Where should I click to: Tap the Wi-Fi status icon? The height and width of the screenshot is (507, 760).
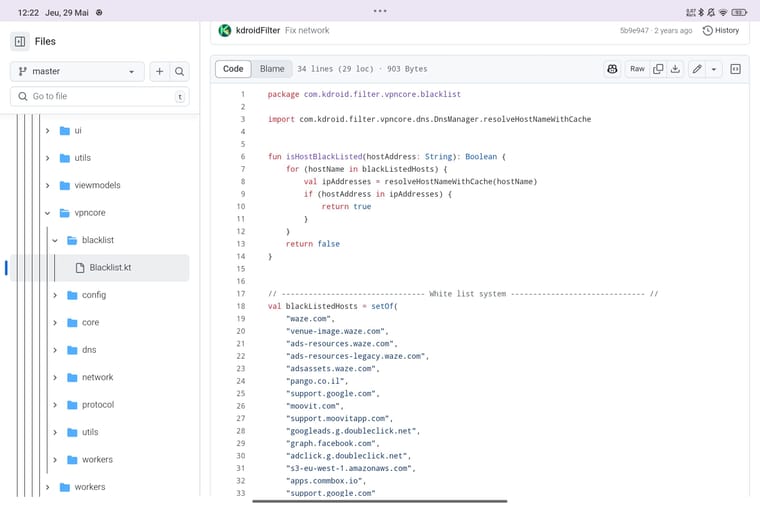pos(723,13)
